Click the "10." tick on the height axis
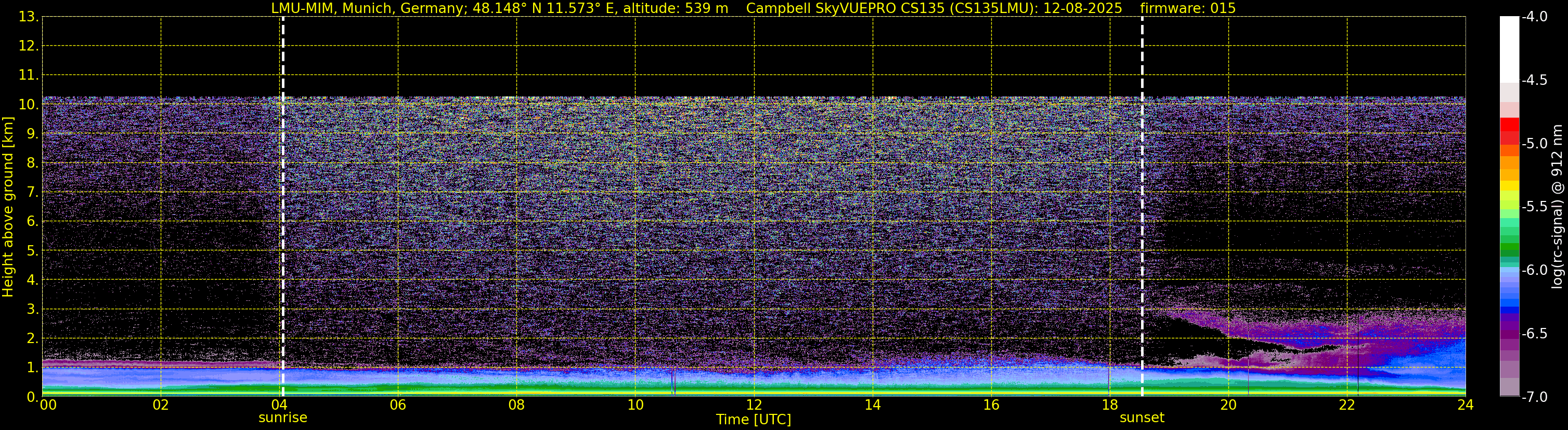 (x=28, y=104)
